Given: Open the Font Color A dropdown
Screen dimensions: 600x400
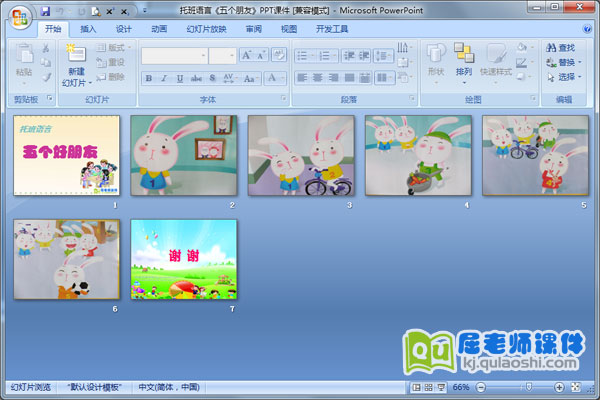Looking at the screenshot, I should click(x=275, y=78).
